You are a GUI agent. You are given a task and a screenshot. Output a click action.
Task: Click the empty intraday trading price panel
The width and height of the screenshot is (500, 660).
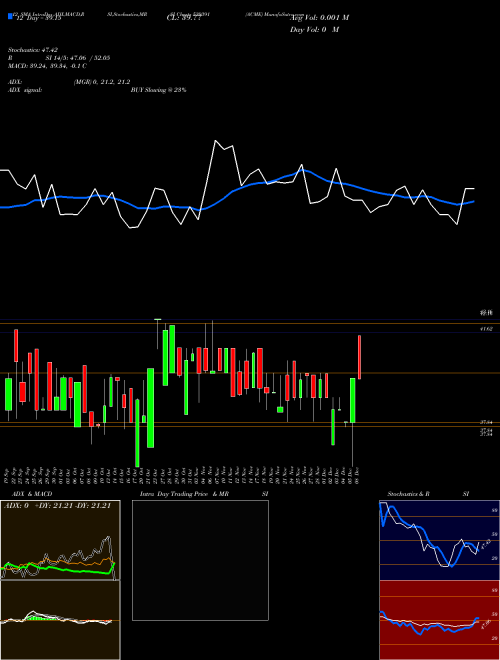200,560
